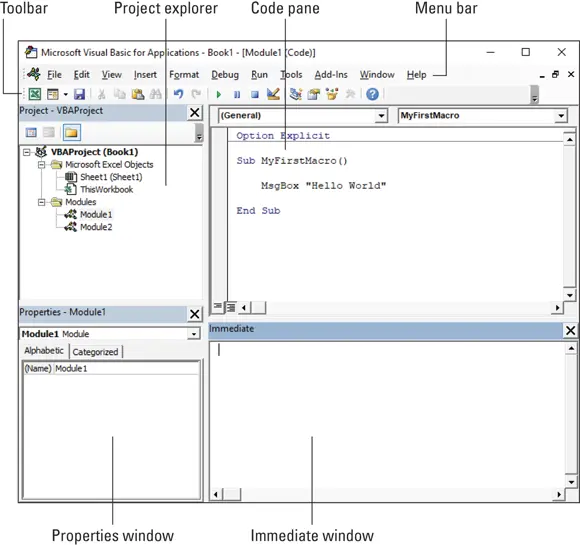Click Immediate window horizontal scroll left arrow
The width and height of the screenshot is (580, 545).
(216, 494)
